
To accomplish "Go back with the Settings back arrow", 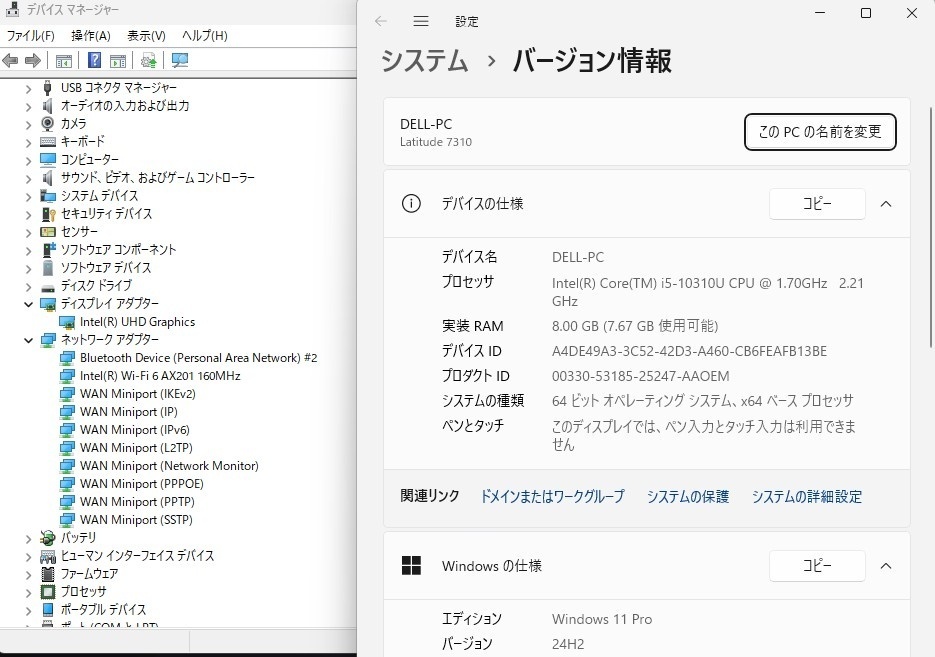I will pyautogui.click(x=381, y=21).
